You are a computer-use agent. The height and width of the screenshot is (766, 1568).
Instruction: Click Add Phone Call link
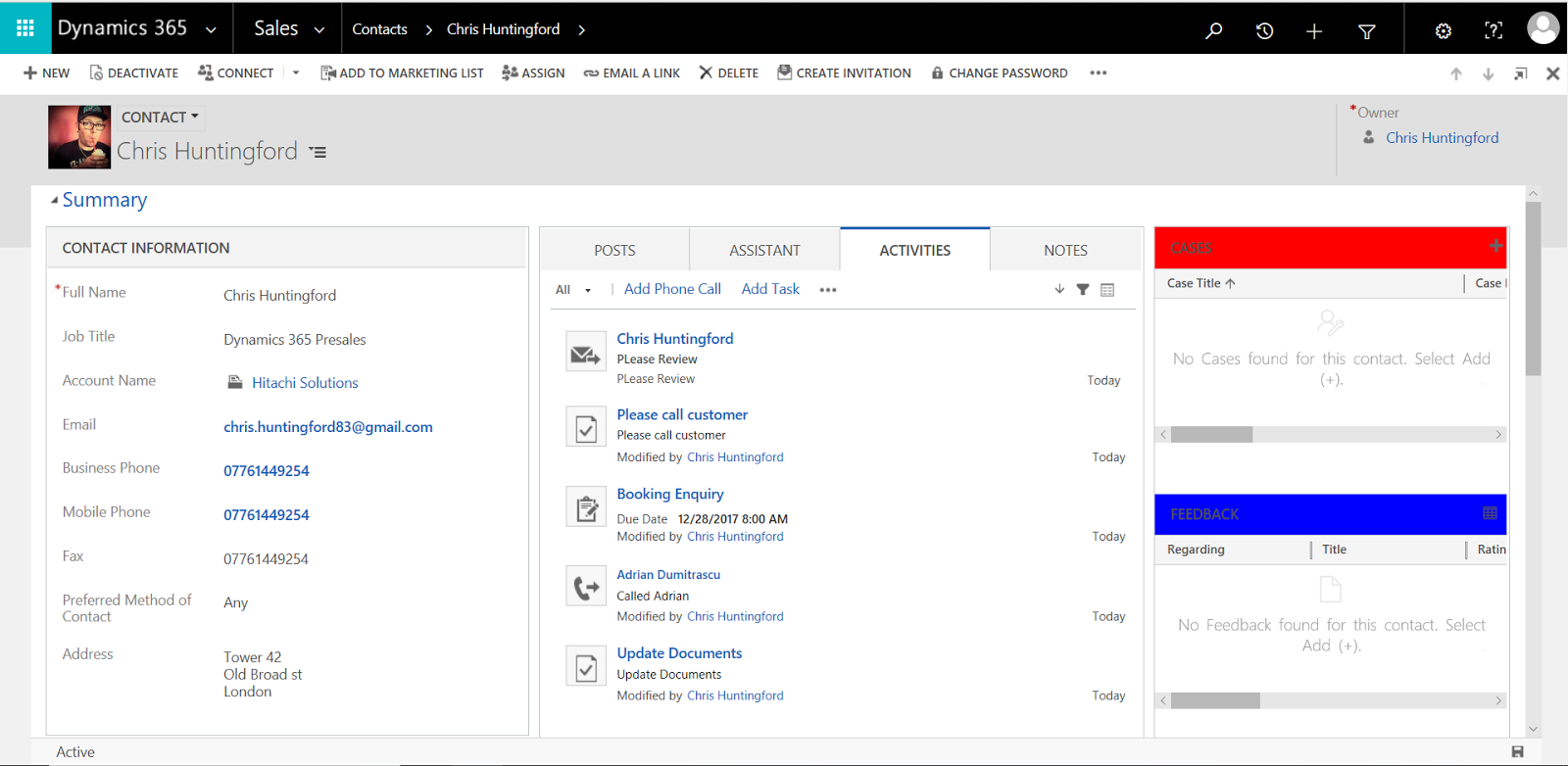(x=672, y=289)
